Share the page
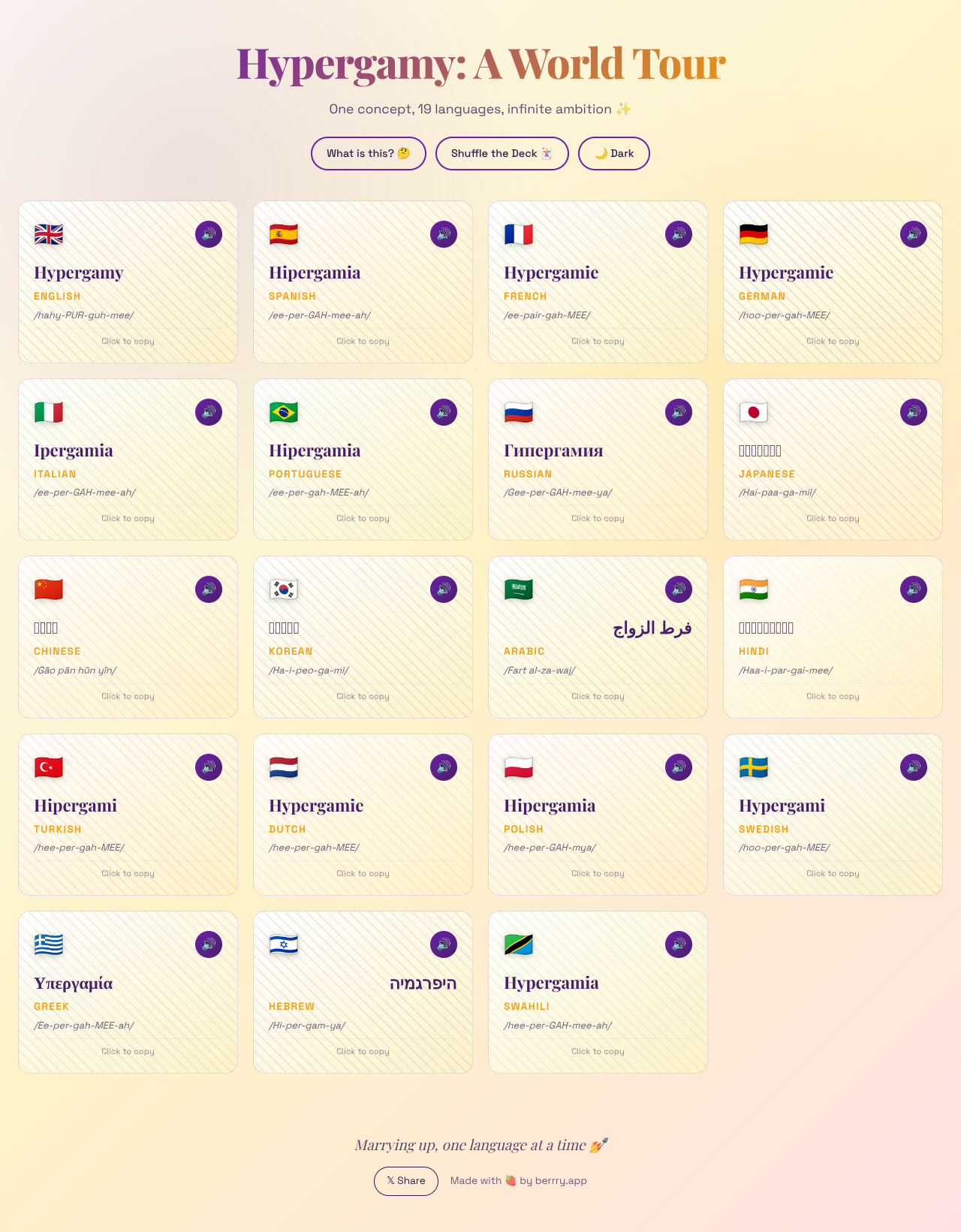This screenshot has height=1232, width=961. point(405,1181)
